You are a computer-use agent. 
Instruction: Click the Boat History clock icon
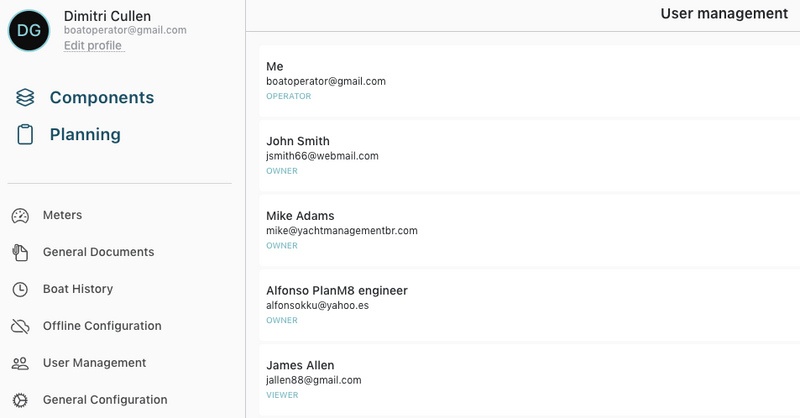point(20,290)
